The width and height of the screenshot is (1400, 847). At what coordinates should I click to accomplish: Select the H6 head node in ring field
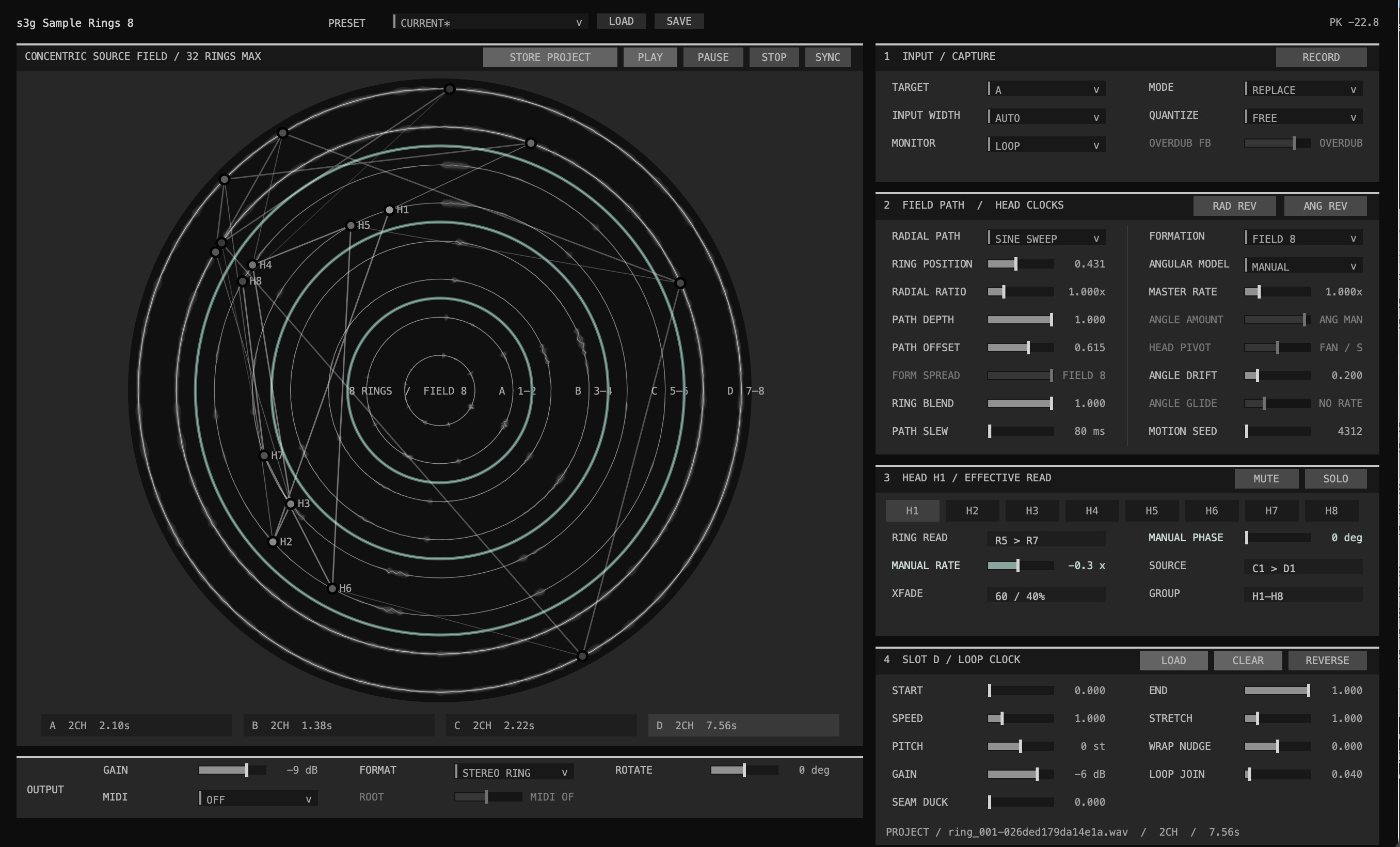pos(332,588)
